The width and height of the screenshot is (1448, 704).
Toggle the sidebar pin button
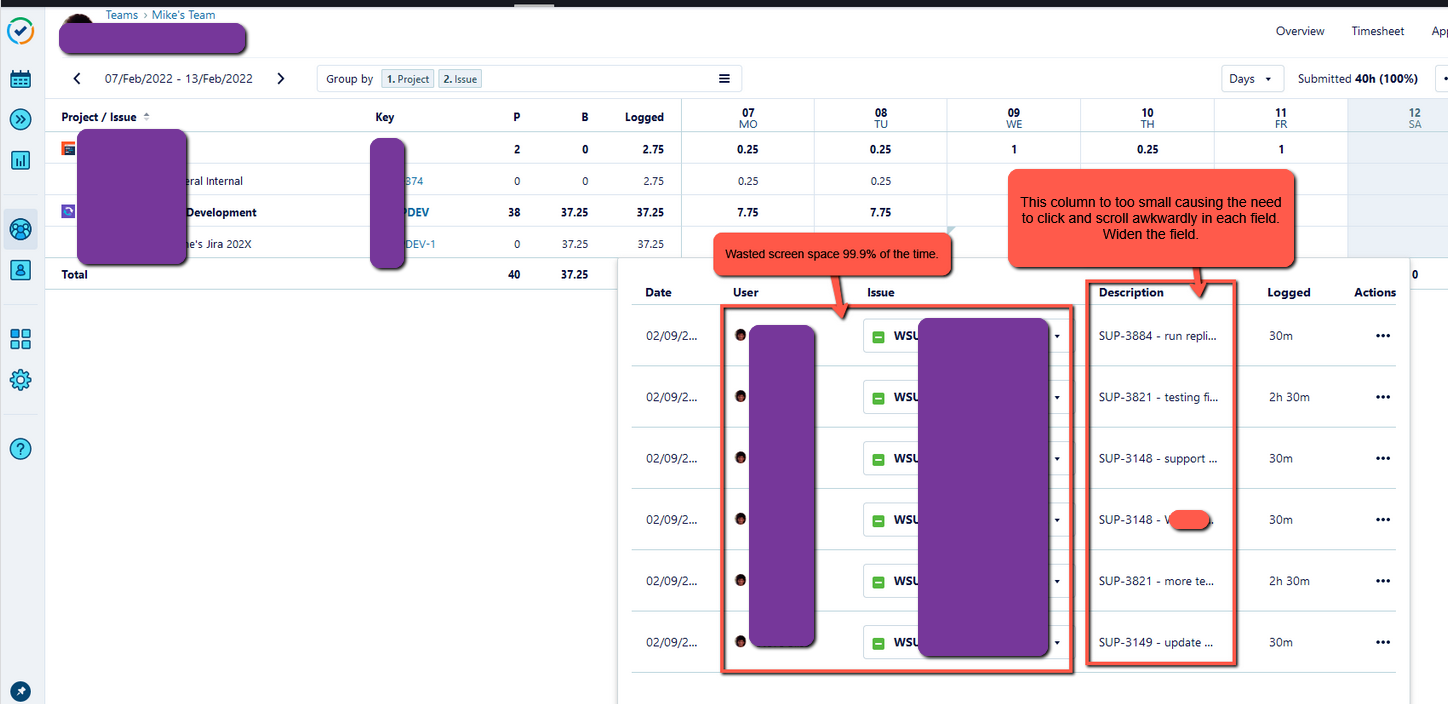(x=20, y=691)
